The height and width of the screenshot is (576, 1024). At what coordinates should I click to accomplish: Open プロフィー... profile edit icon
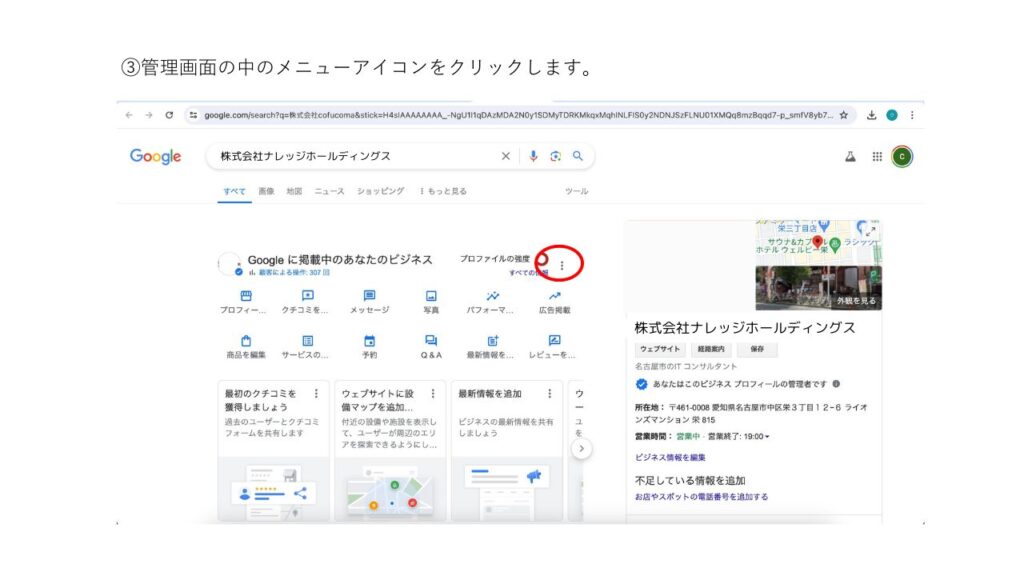point(246,296)
